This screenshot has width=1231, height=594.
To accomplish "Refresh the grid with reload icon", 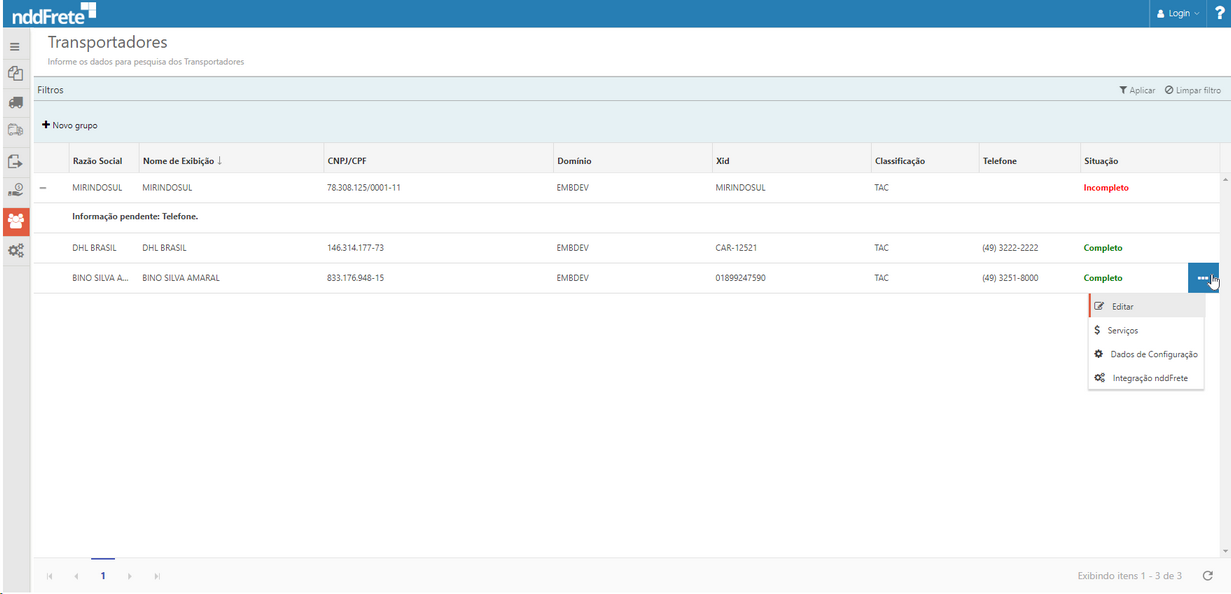I will (x=1208, y=576).
